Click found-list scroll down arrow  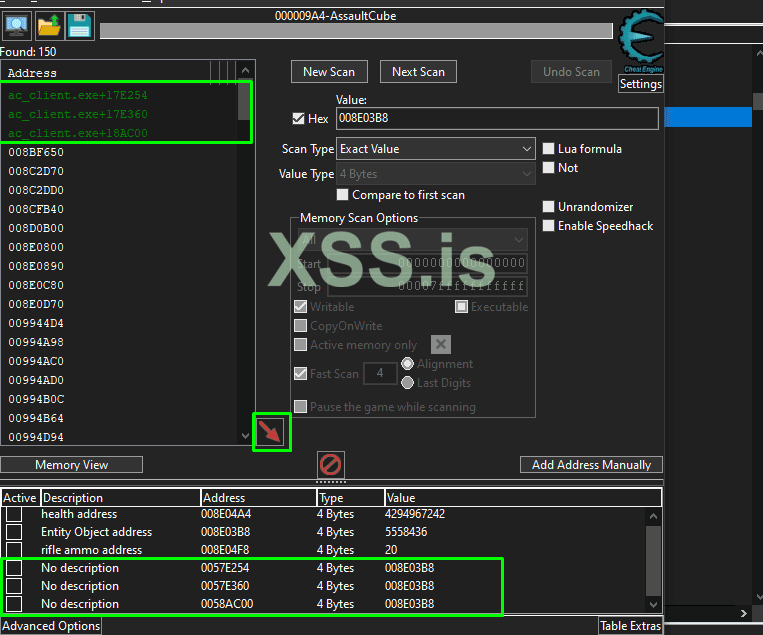tap(245, 436)
